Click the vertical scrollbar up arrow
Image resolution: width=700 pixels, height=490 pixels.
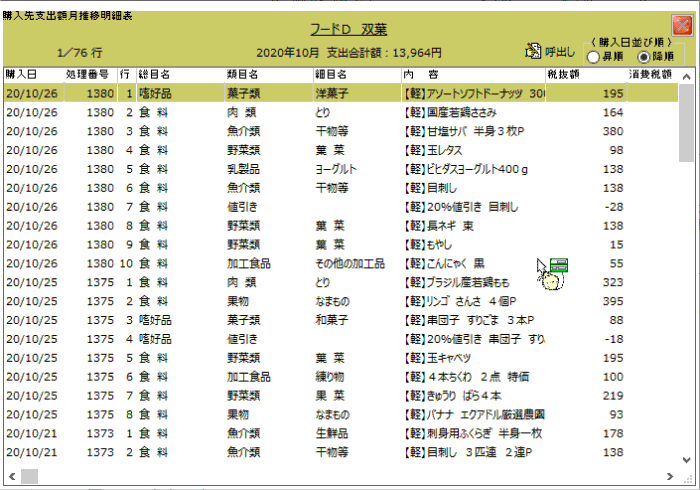[687, 76]
